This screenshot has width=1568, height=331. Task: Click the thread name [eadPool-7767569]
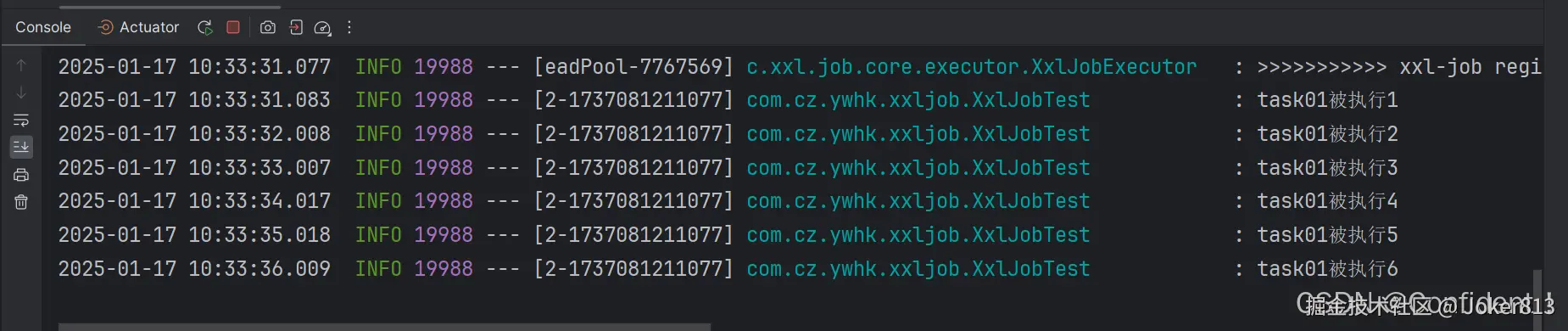pos(633,66)
